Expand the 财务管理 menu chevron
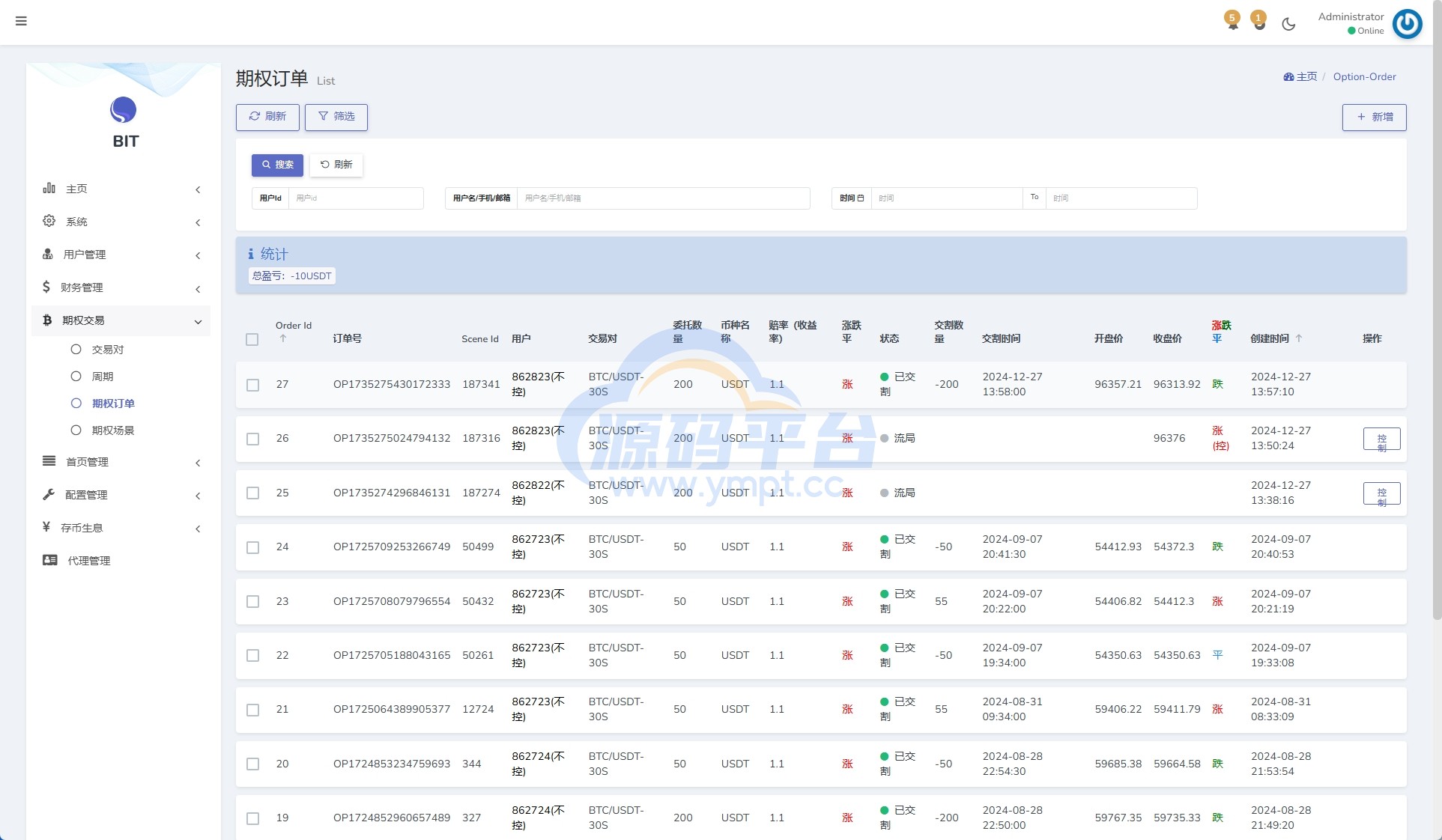 pyautogui.click(x=198, y=289)
